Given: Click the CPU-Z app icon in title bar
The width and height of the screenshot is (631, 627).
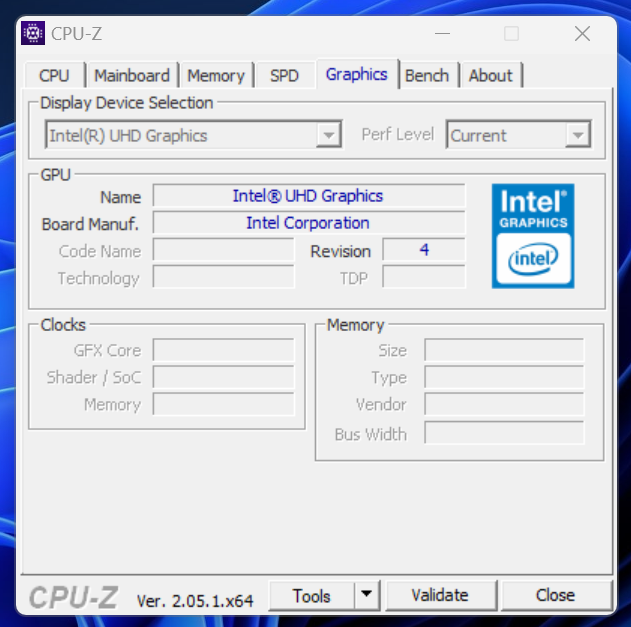Looking at the screenshot, I should pyautogui.click(x=33, y=34).
